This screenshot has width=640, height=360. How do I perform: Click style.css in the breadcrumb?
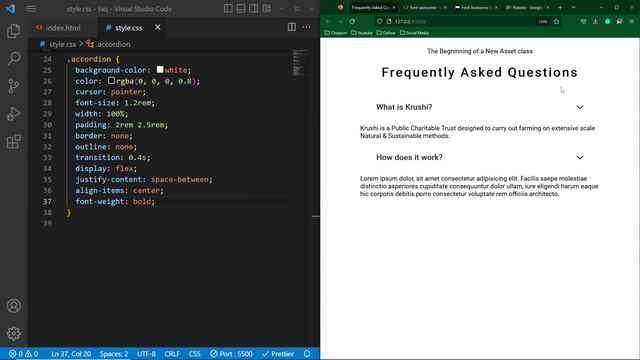click(x=62, y=44)
